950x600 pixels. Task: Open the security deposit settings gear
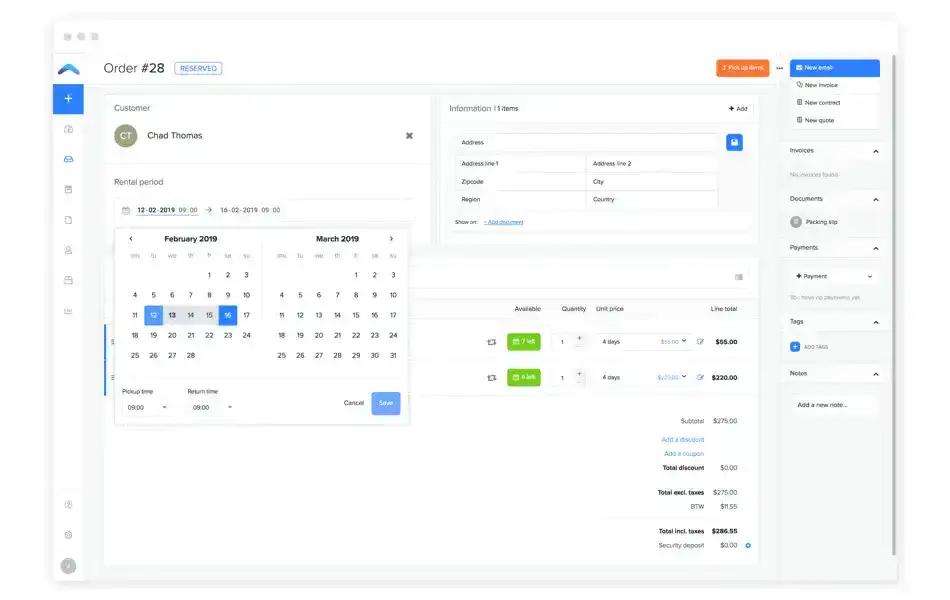(748, 545)
